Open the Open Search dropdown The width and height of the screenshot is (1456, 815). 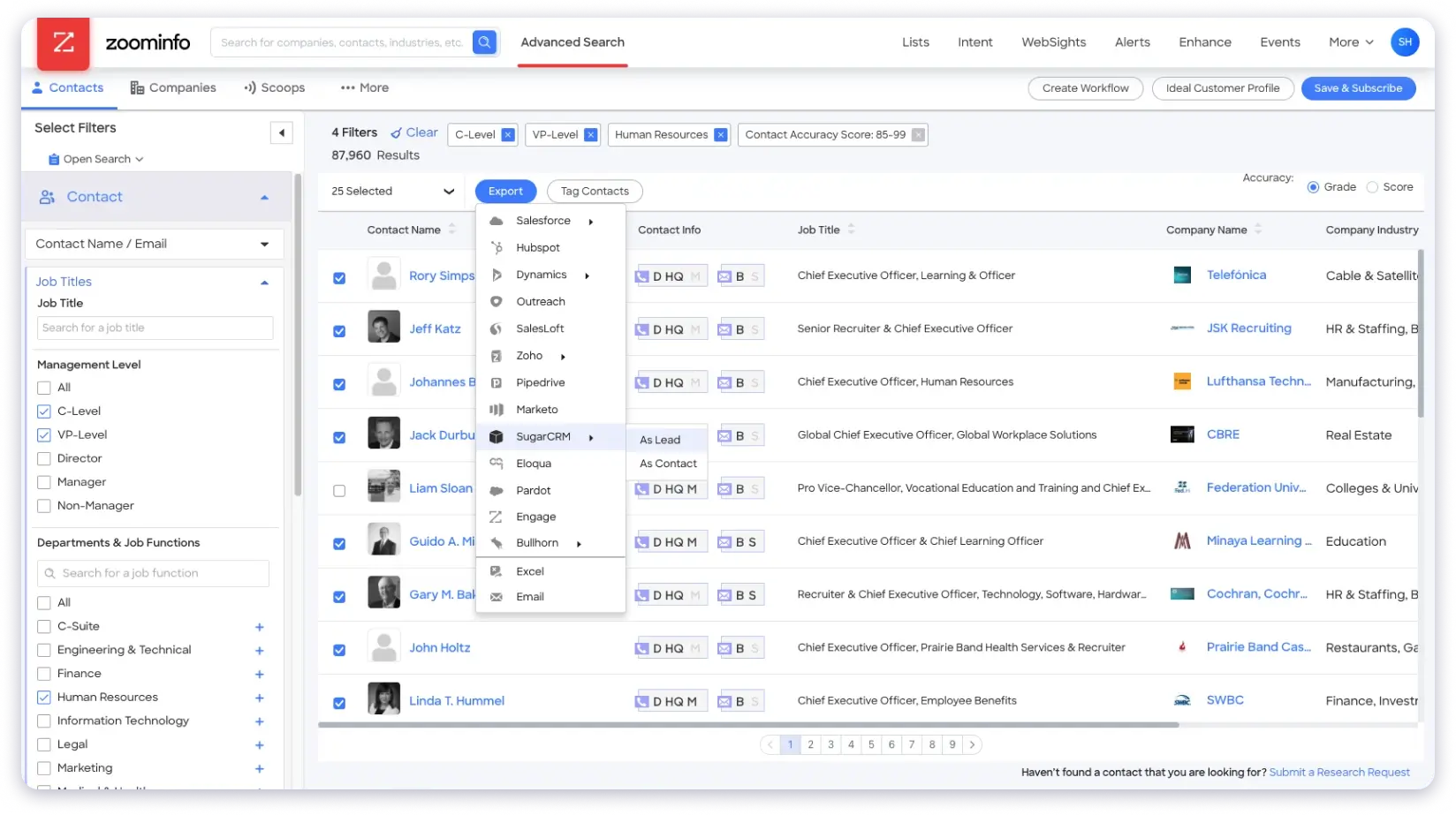tap(96, 160)
